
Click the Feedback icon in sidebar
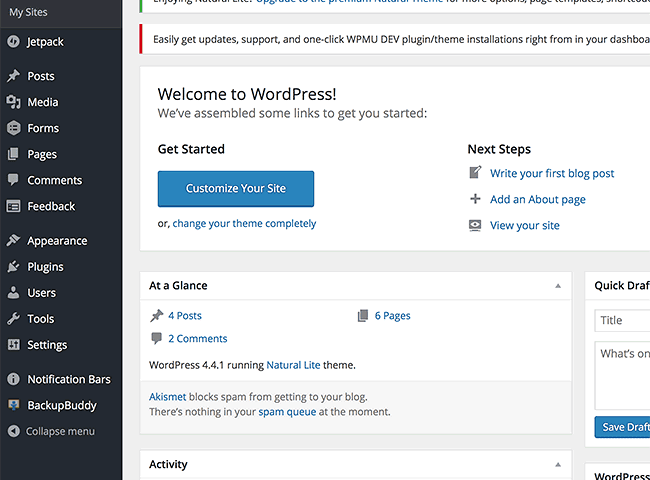pyautogui.click(x=13, y=206)
